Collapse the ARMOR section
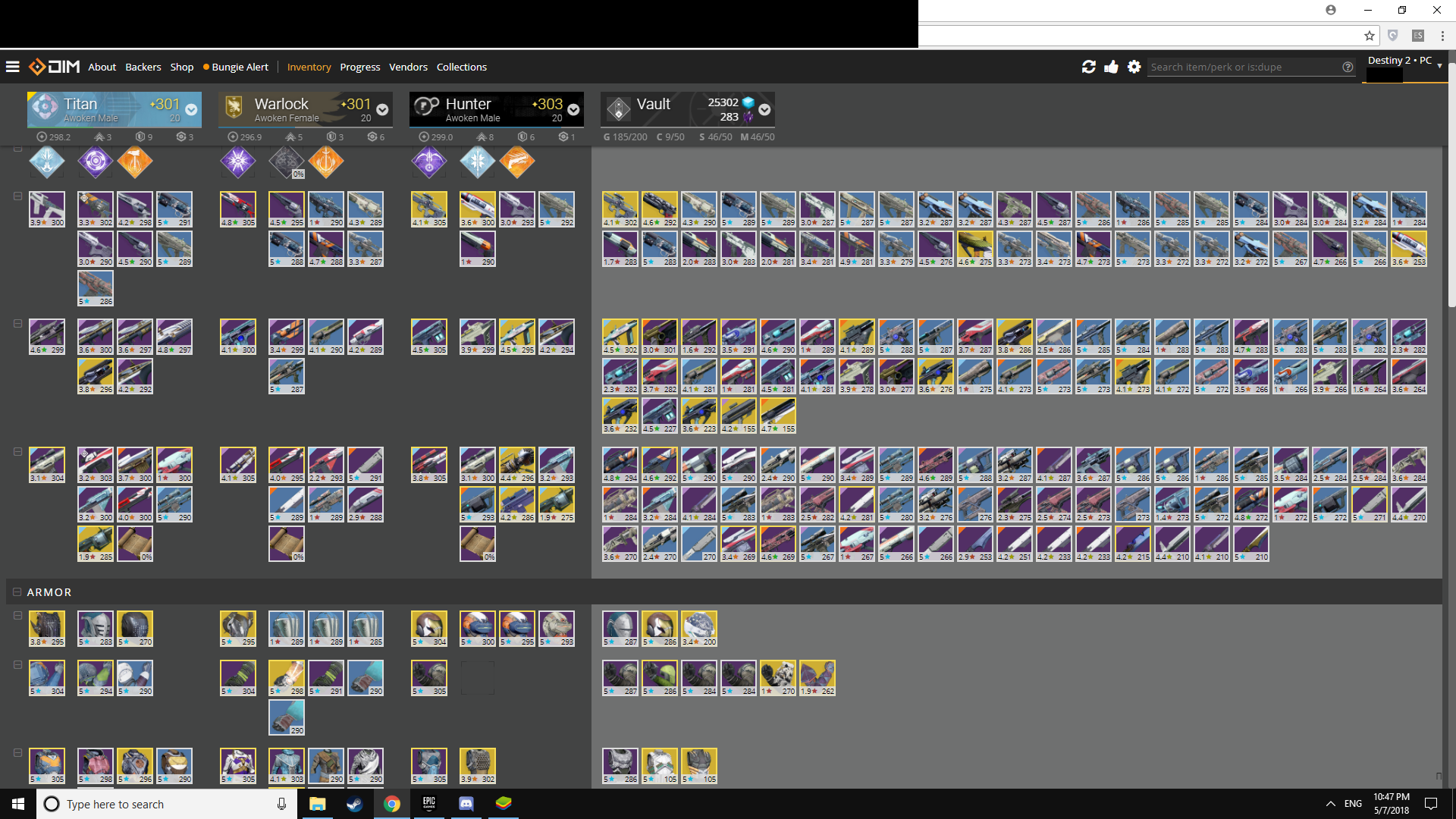 17,592
